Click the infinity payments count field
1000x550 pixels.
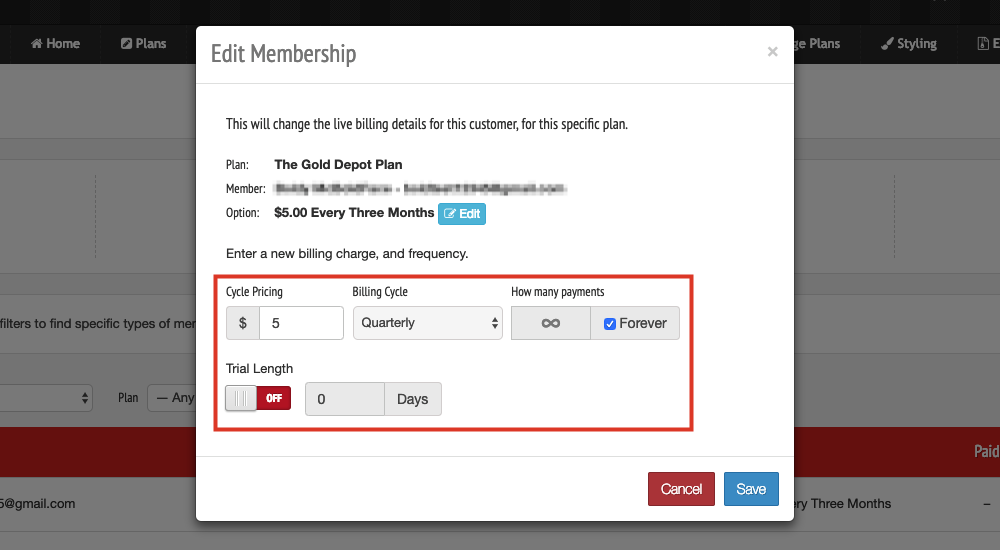[550, 323]
